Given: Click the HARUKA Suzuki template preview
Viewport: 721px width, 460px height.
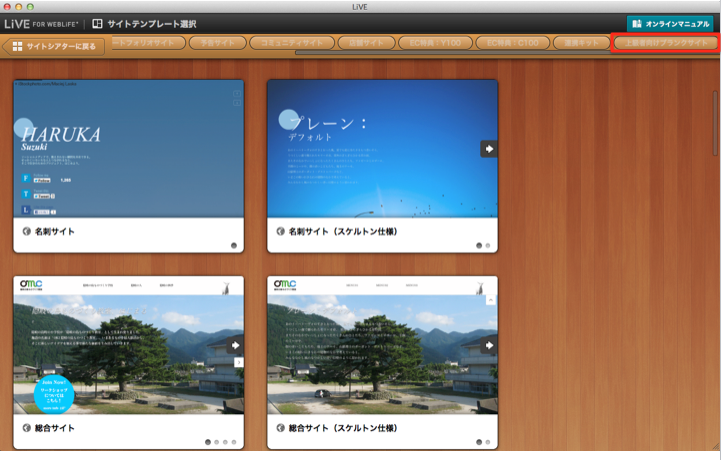Looking at the screenshot, I should [x=129, y=149].
